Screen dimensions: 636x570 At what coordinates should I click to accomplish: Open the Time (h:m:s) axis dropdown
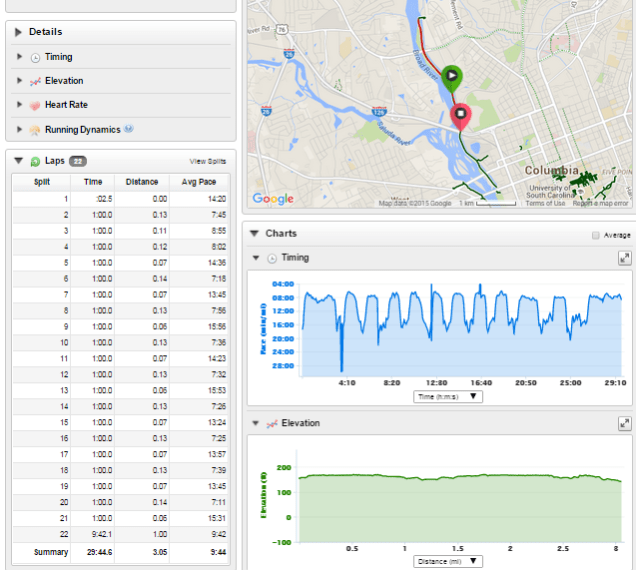point(447,396)
